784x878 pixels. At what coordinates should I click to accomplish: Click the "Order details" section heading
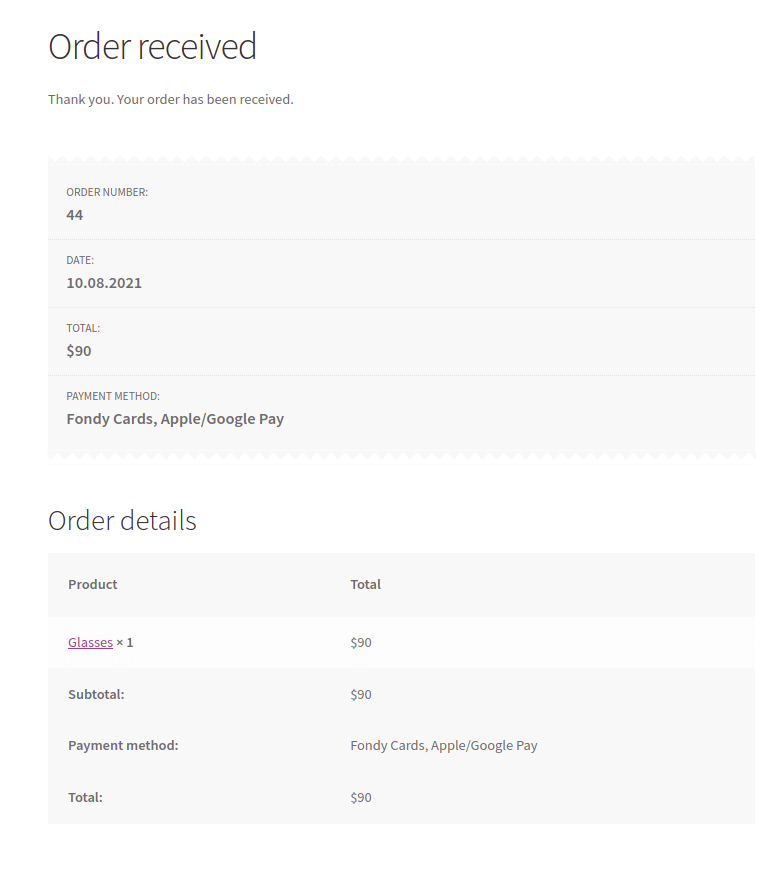click(x=122, y=521)
